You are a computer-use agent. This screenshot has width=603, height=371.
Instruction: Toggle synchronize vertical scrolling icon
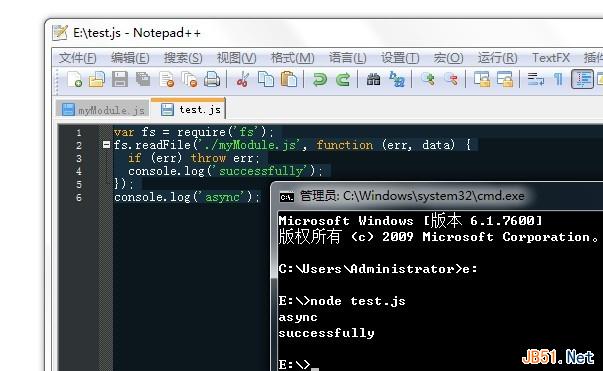482,80
